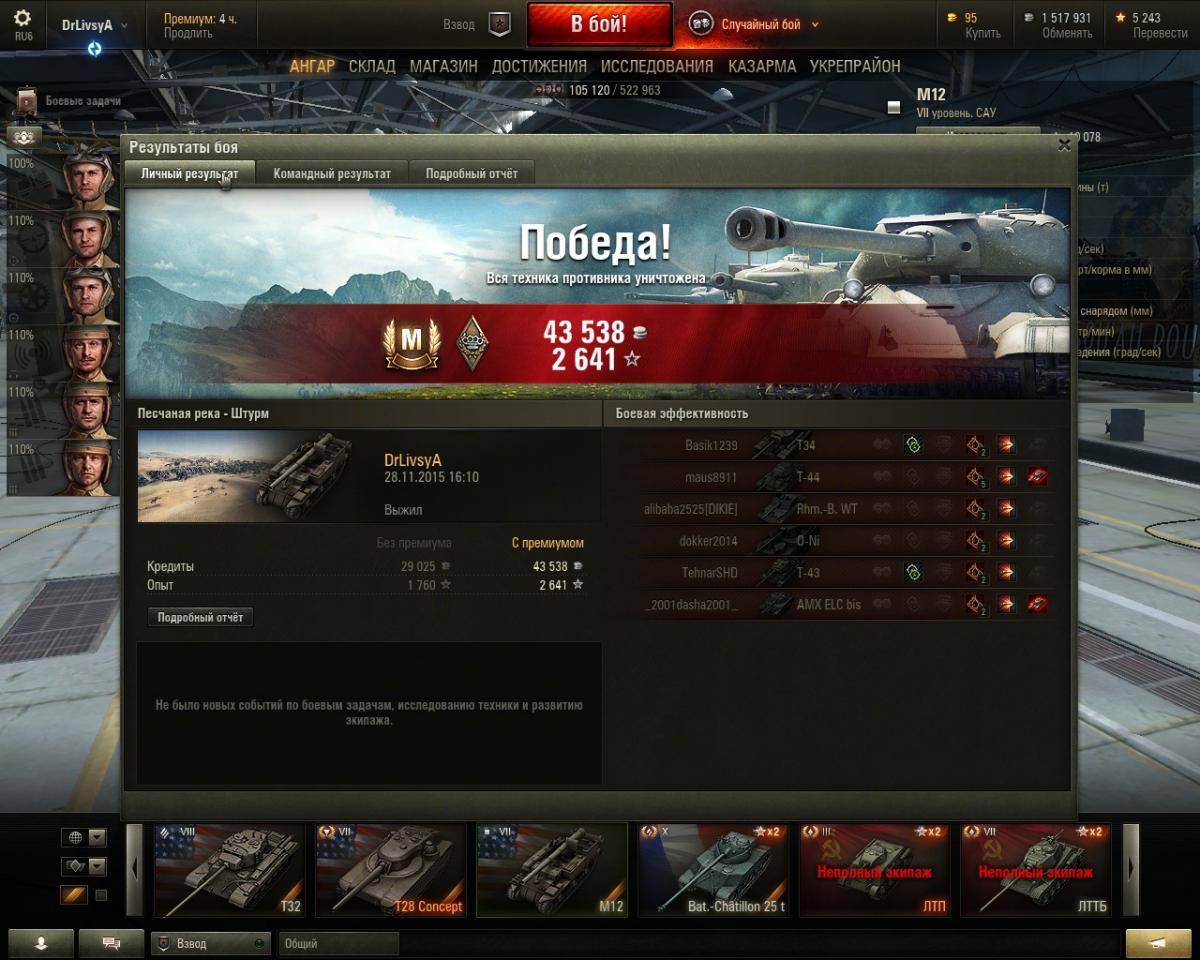
Task: Open the ИССЛЕДОВАНИЯ menu
Action: [657, 66]
